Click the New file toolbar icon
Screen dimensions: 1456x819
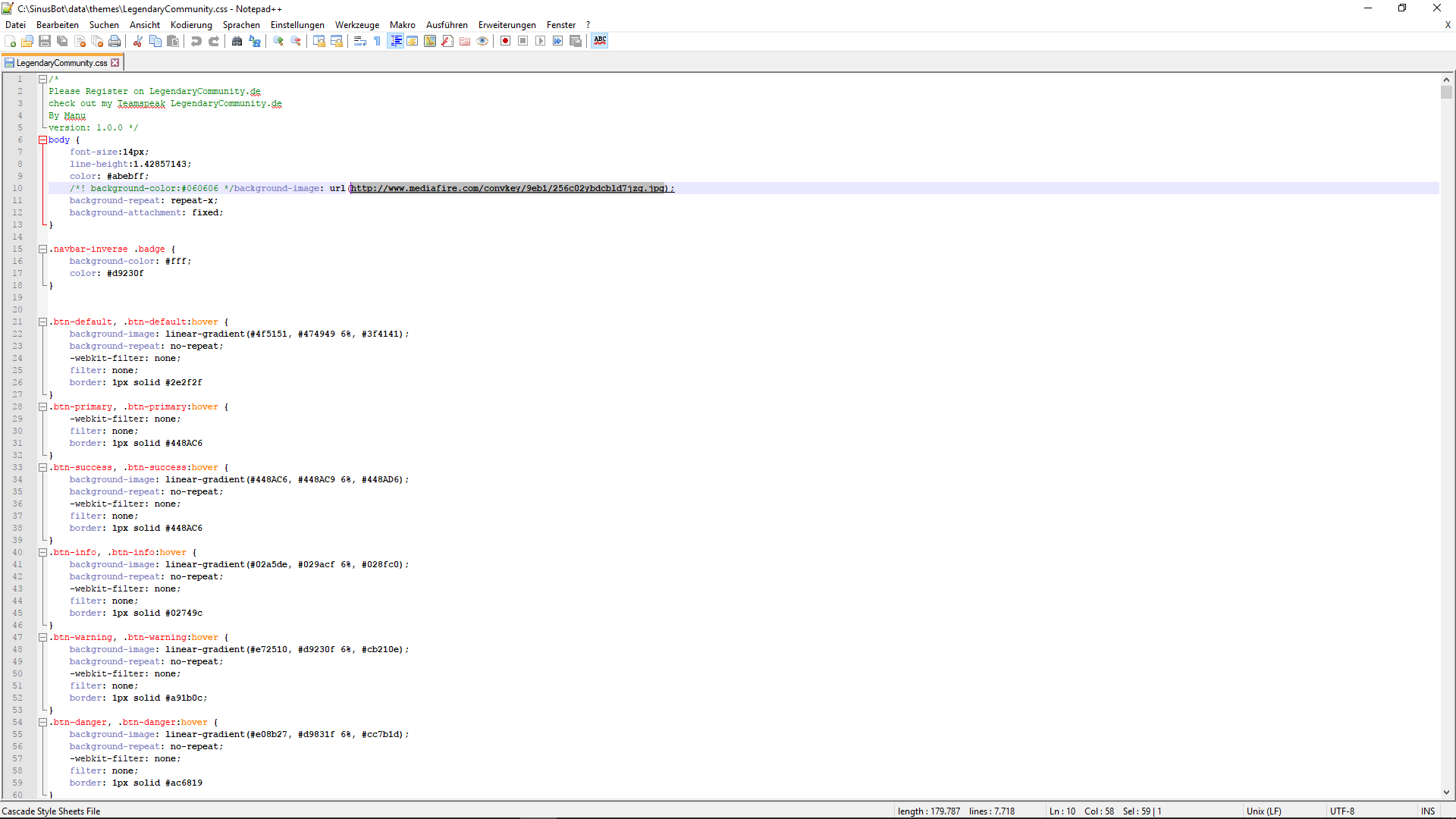pyautogui.click(x=11, y=41)
